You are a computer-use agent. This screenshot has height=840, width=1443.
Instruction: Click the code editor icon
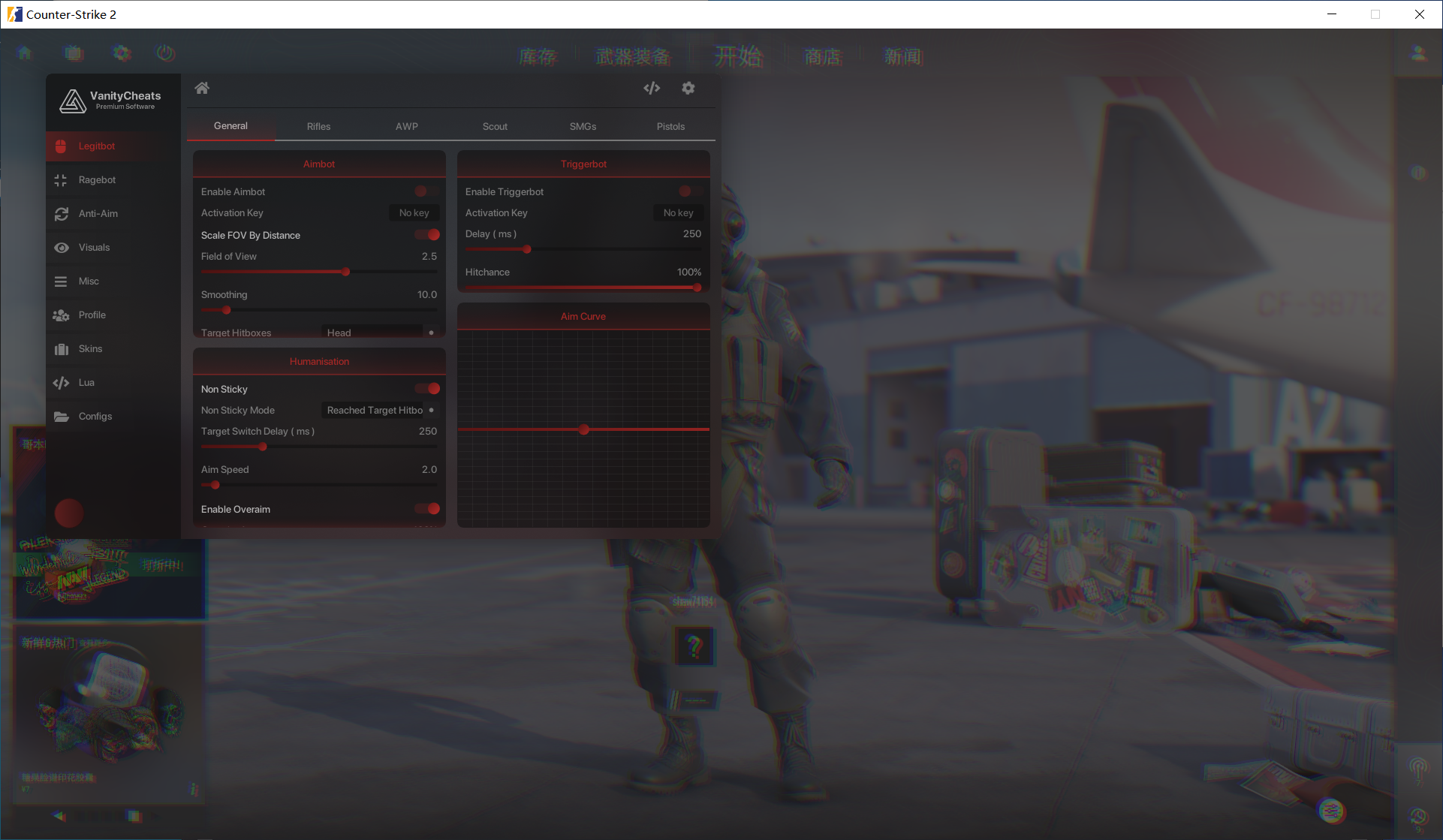tap(651, 89)
